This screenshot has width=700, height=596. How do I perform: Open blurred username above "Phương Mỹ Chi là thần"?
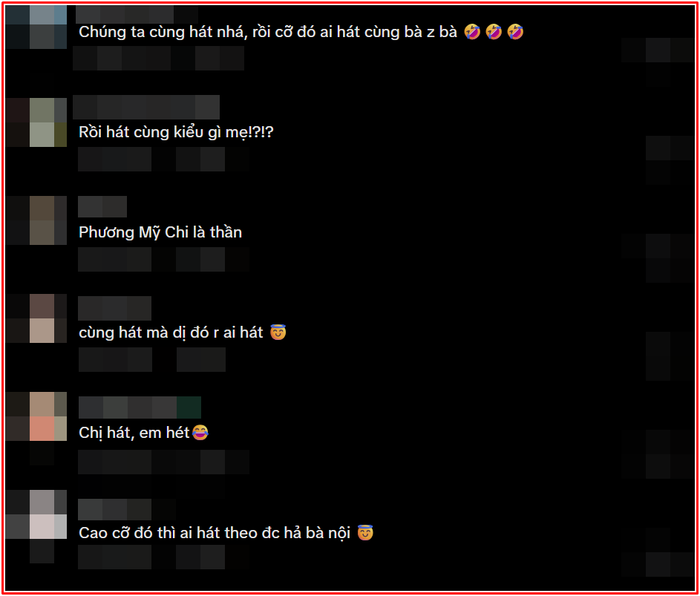(x=102, y=207)
